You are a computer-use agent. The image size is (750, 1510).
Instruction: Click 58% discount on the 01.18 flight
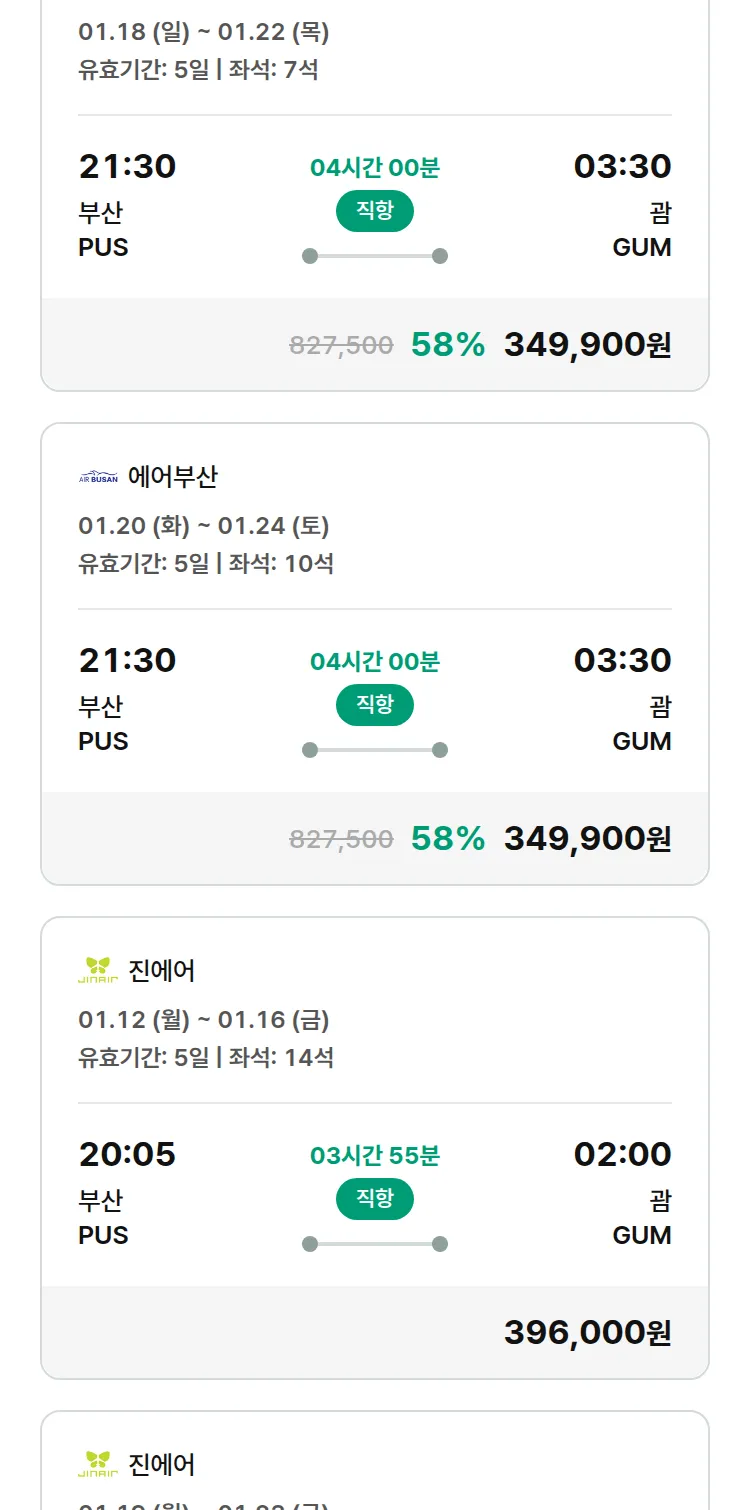coord(447,344)
